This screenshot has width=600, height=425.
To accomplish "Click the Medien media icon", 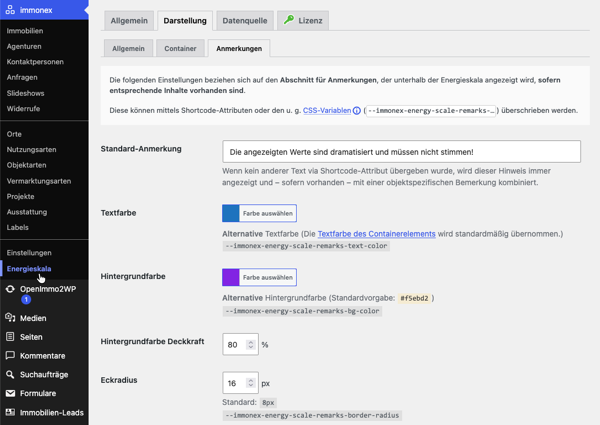I will click(x=10, y=318).
